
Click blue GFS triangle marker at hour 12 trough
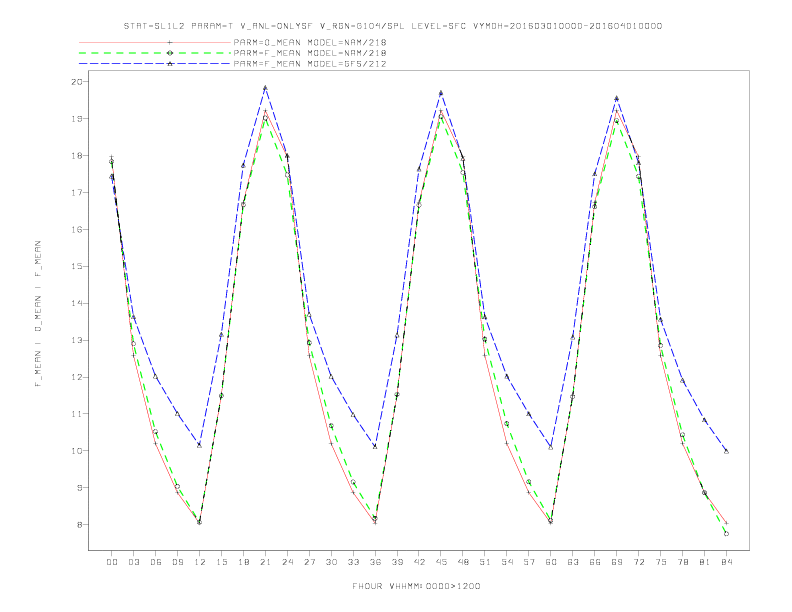200,445
